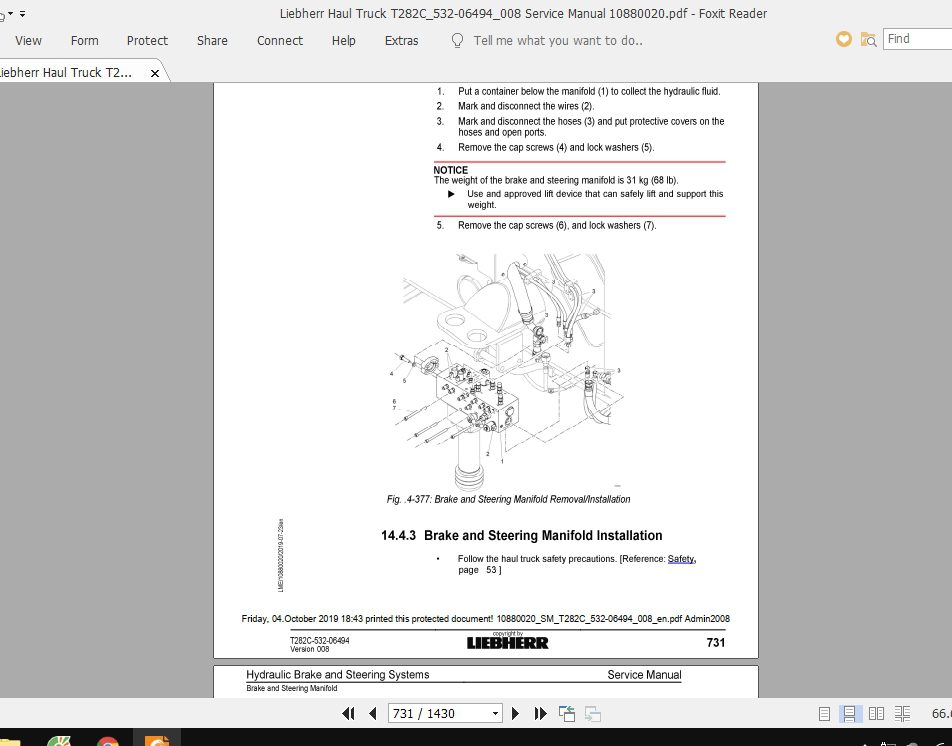The image size is (952, 746).
Task: Close the Liebherr Haul Truck document tab
Action: 155,73
